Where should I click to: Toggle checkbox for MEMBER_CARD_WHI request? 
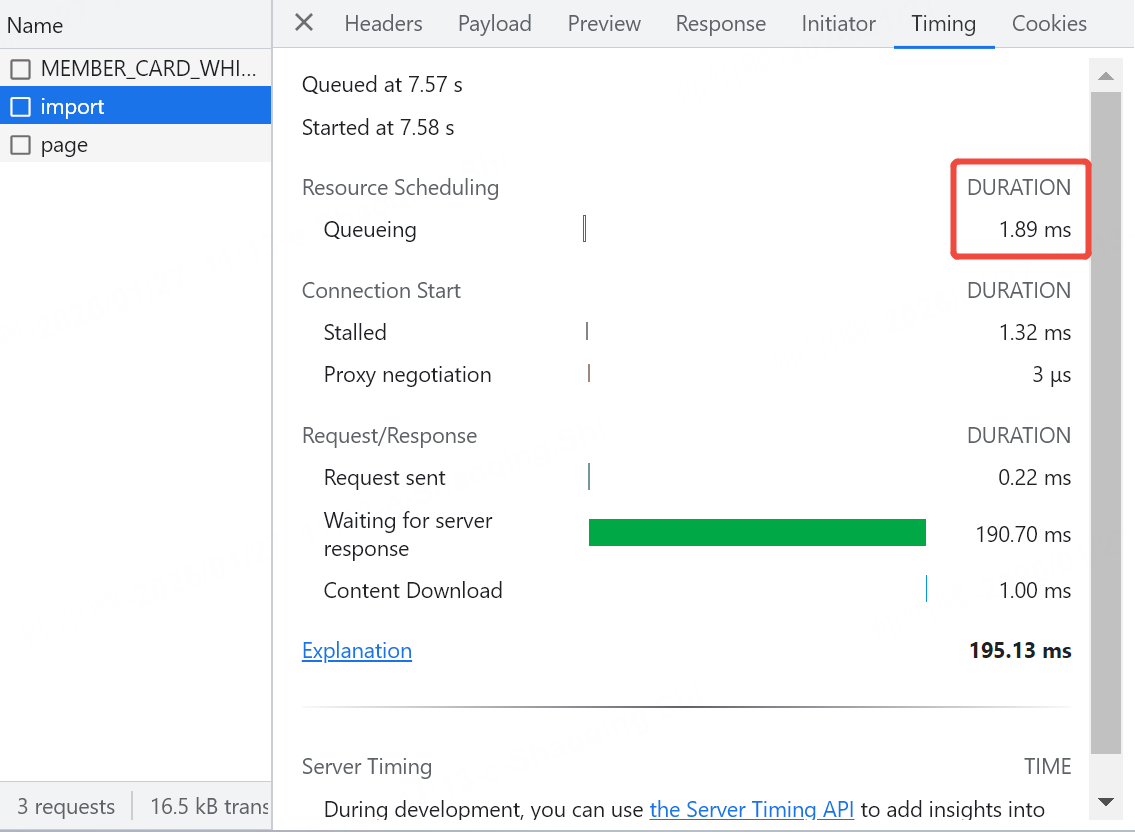(20, 69)
